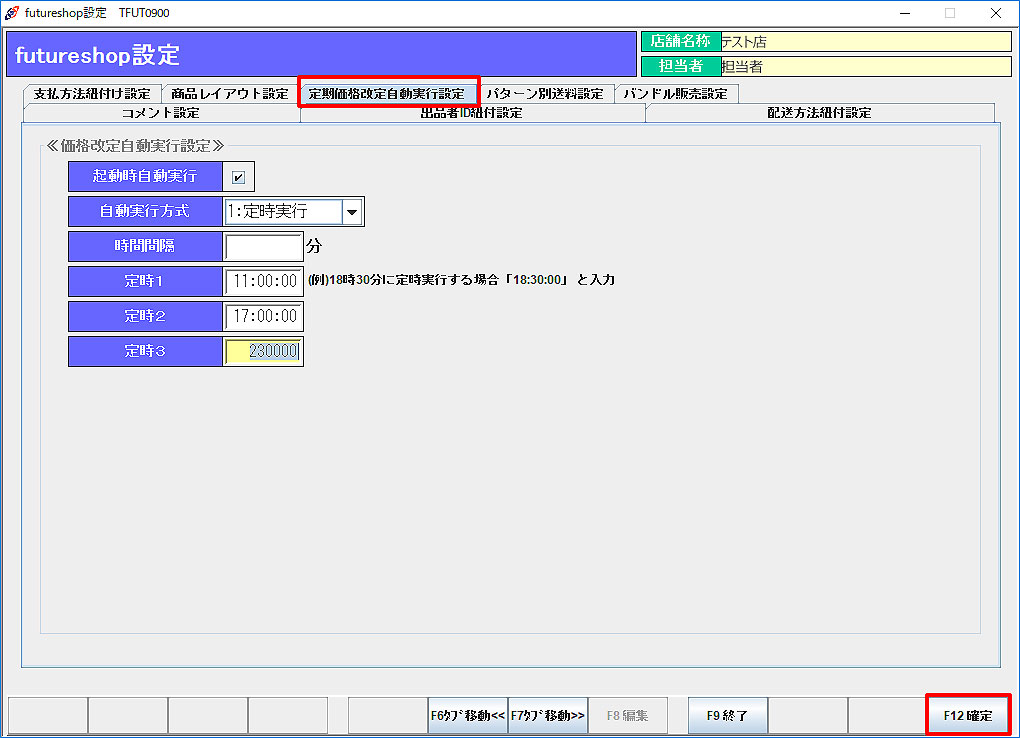Select the 定期価格改定自動実行設定 tab
The image size is (1020, 738).
pos(389,94)
